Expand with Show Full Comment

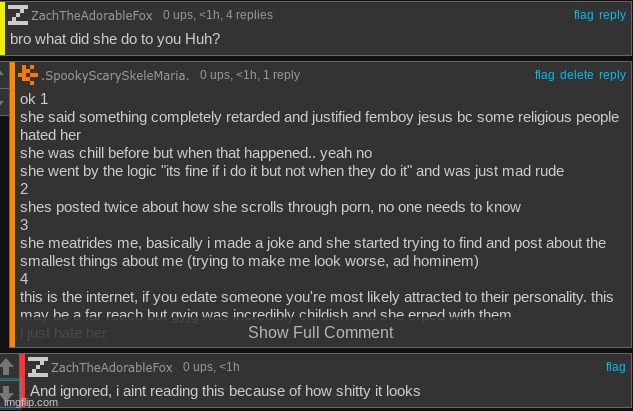(320, 332)
